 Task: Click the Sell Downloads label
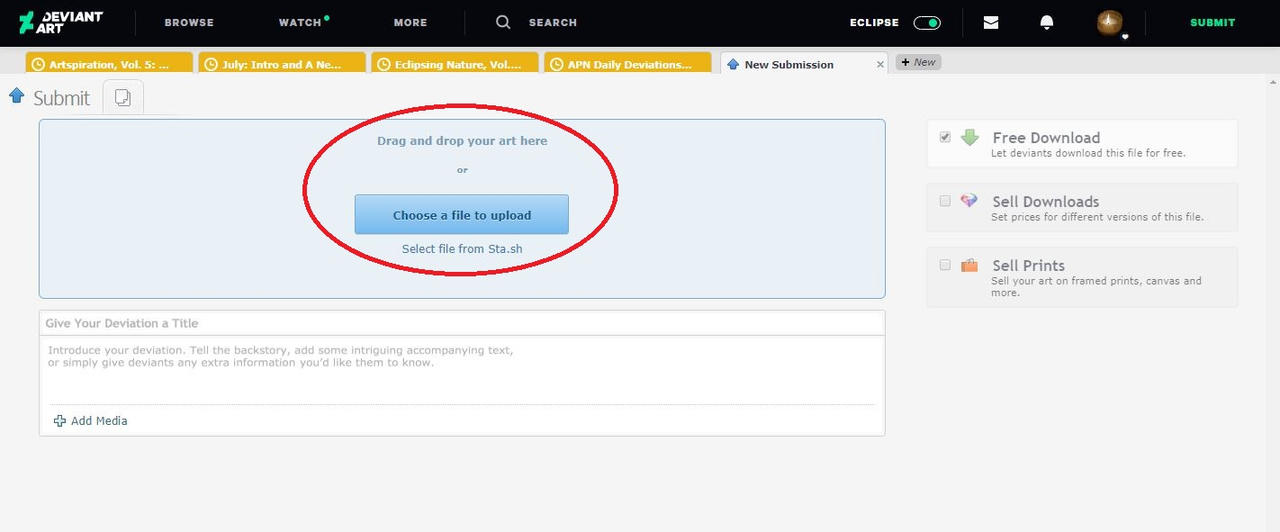coord(1045,202)
